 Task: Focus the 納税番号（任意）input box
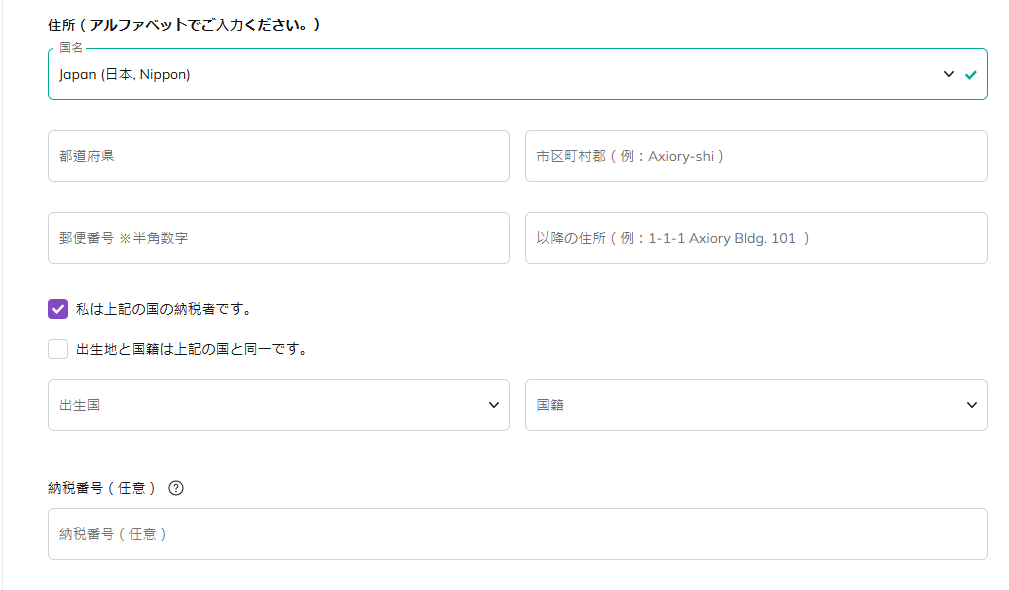(x=517, y=534)
